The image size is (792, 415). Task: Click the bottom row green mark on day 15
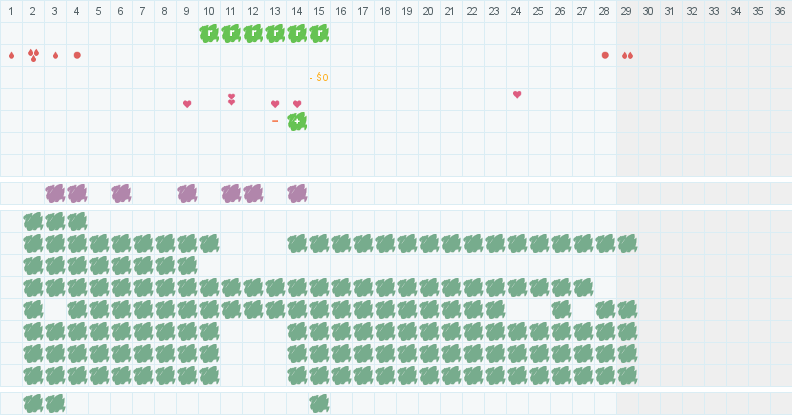point(319,404)
